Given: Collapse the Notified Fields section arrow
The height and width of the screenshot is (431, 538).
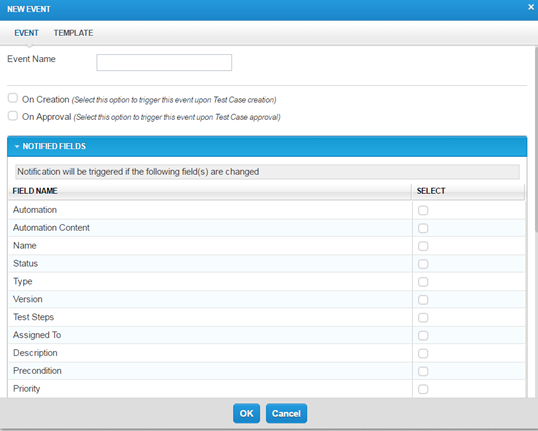Looking at the screenshot, I should pos(17,147).
